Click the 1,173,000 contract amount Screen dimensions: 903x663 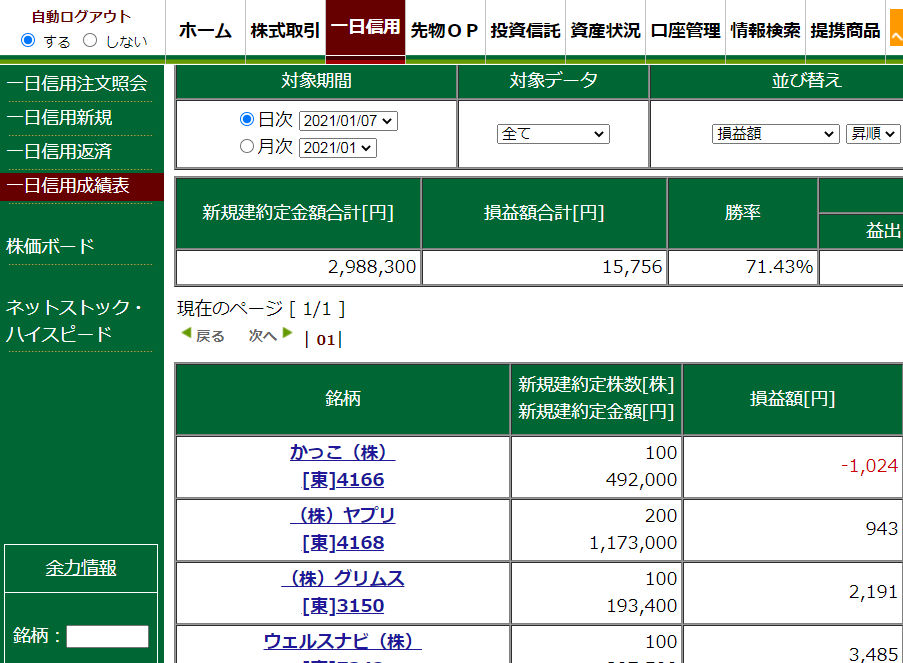633,543
